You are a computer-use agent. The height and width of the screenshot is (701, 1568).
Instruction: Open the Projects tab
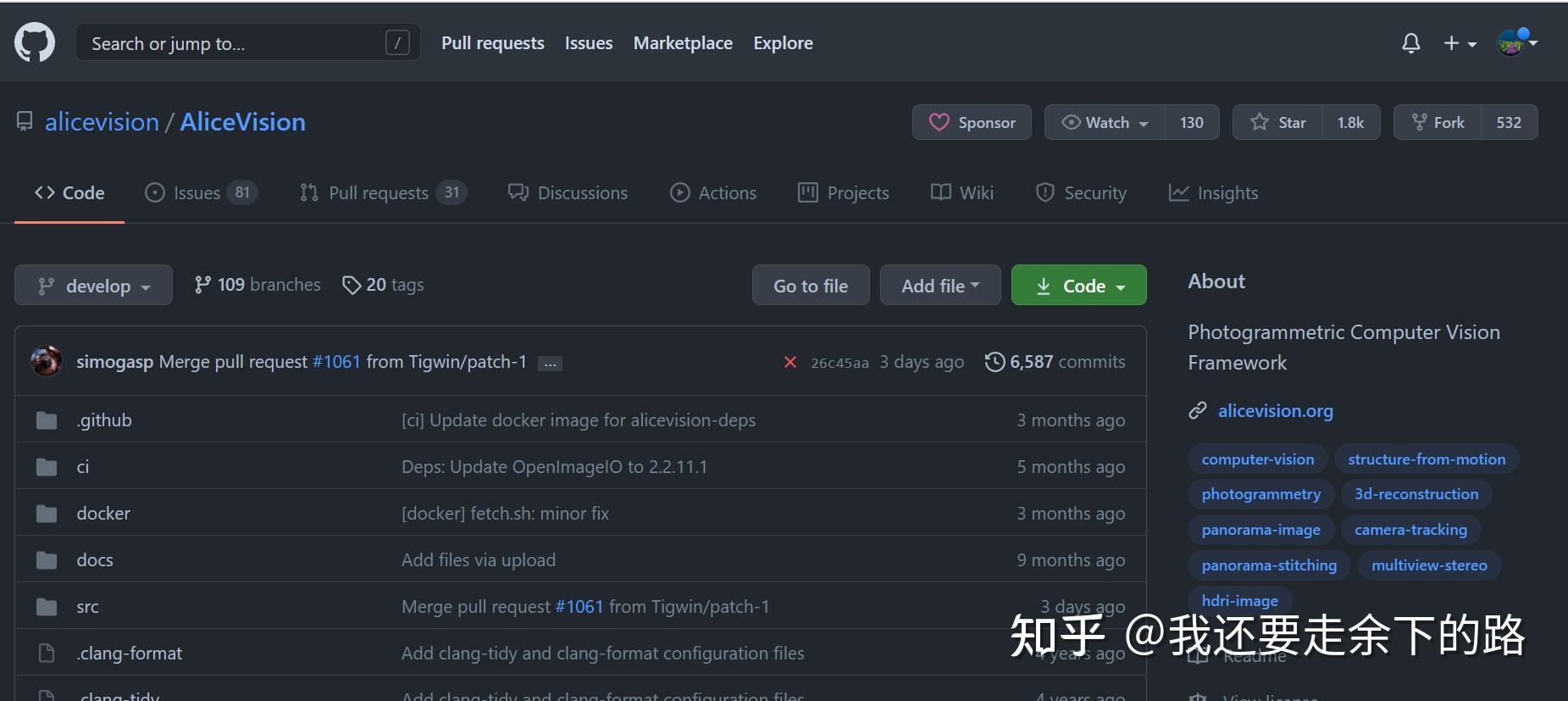pyautogui.click(x=844, y=192)
